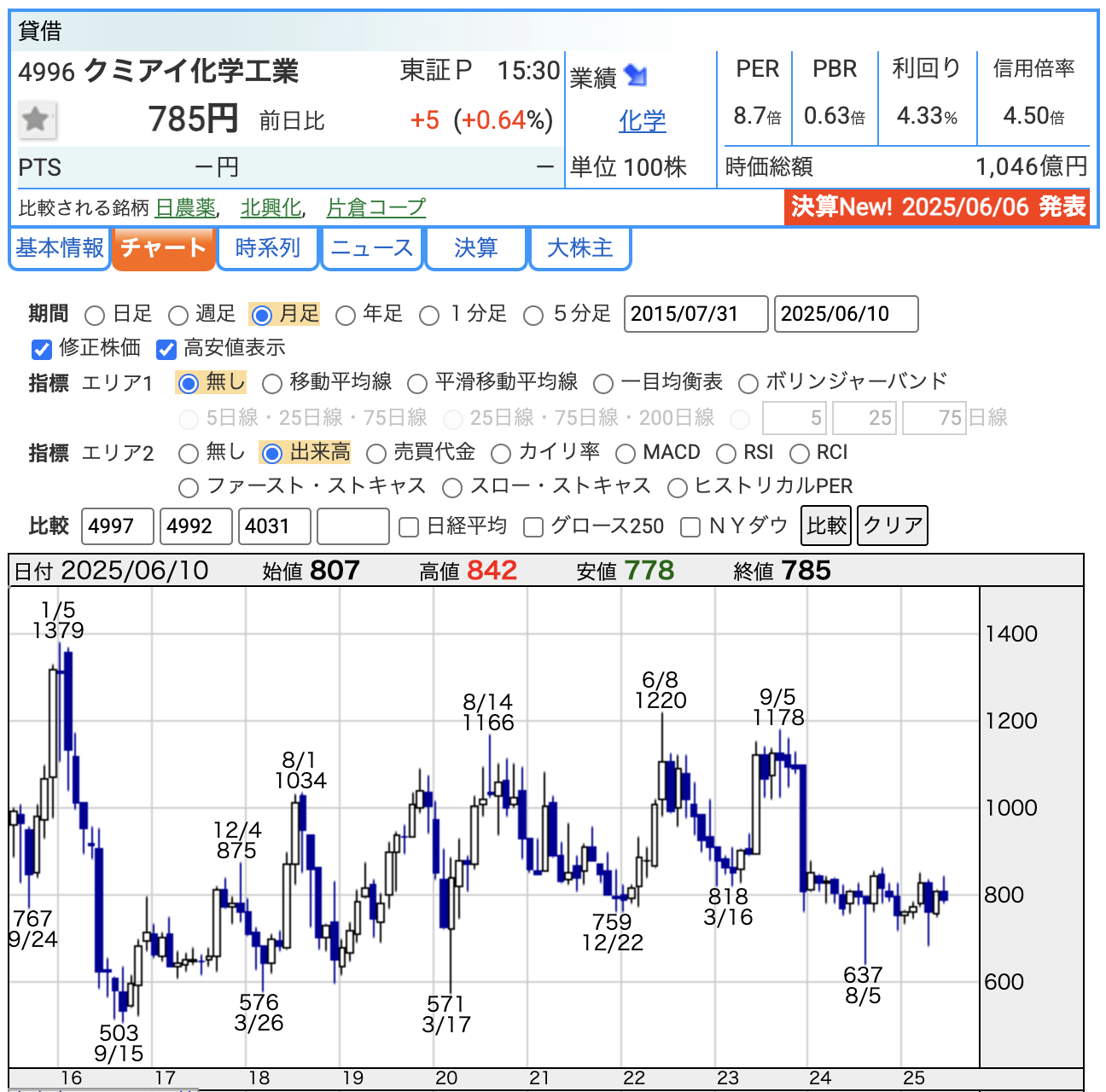Click the クリア button
The image size is (1106, 1092).
coord(893,525)
